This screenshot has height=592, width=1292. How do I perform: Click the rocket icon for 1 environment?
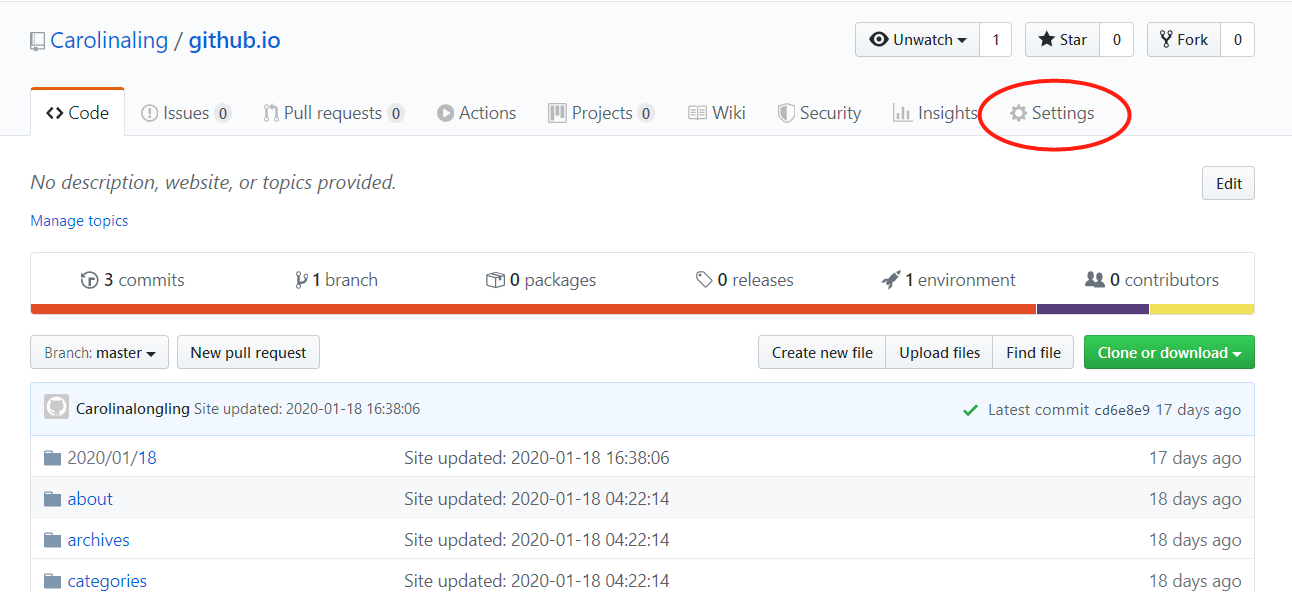(891, 280)
